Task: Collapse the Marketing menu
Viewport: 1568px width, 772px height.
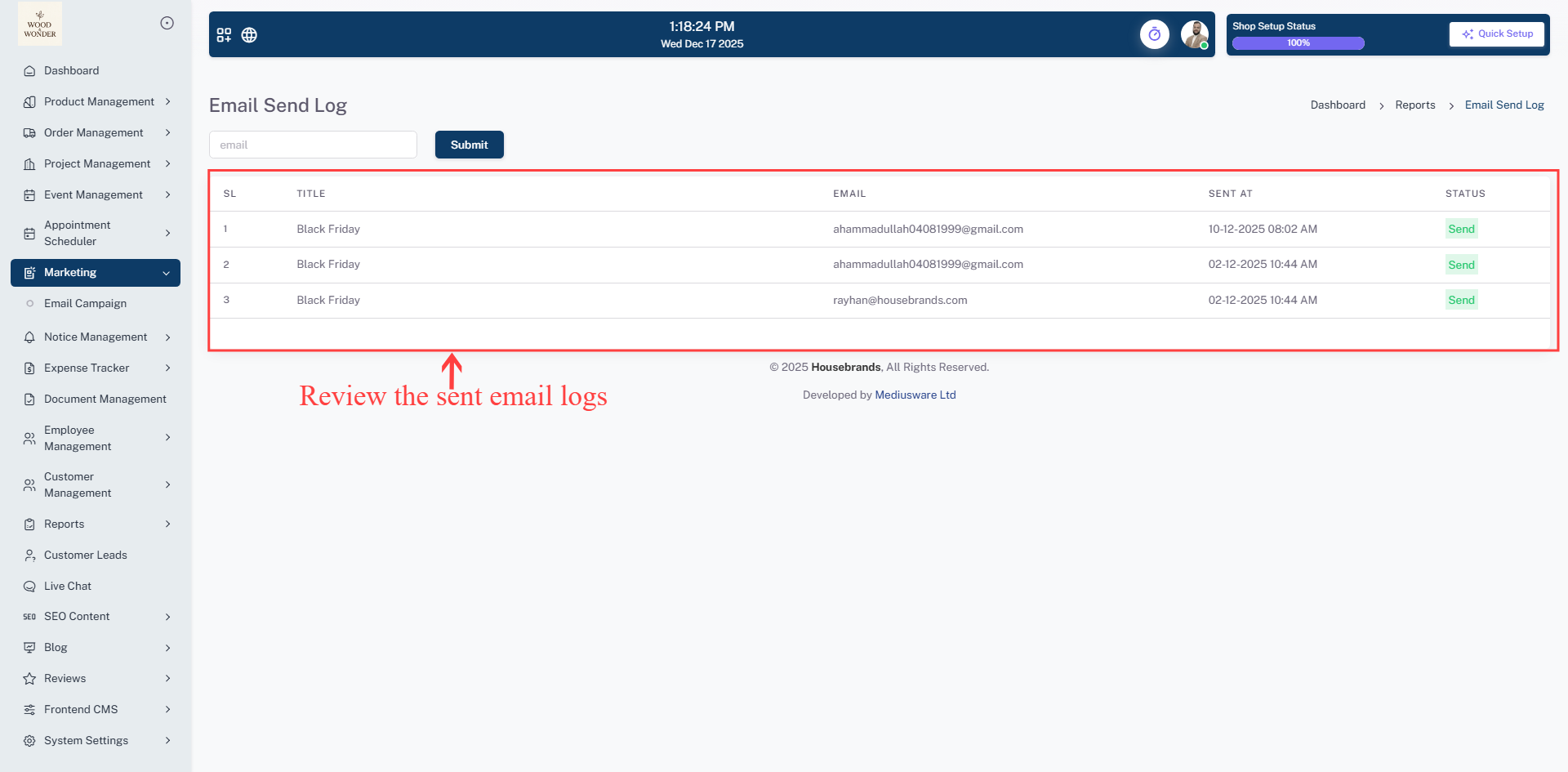Action: (x=166, y=273)
